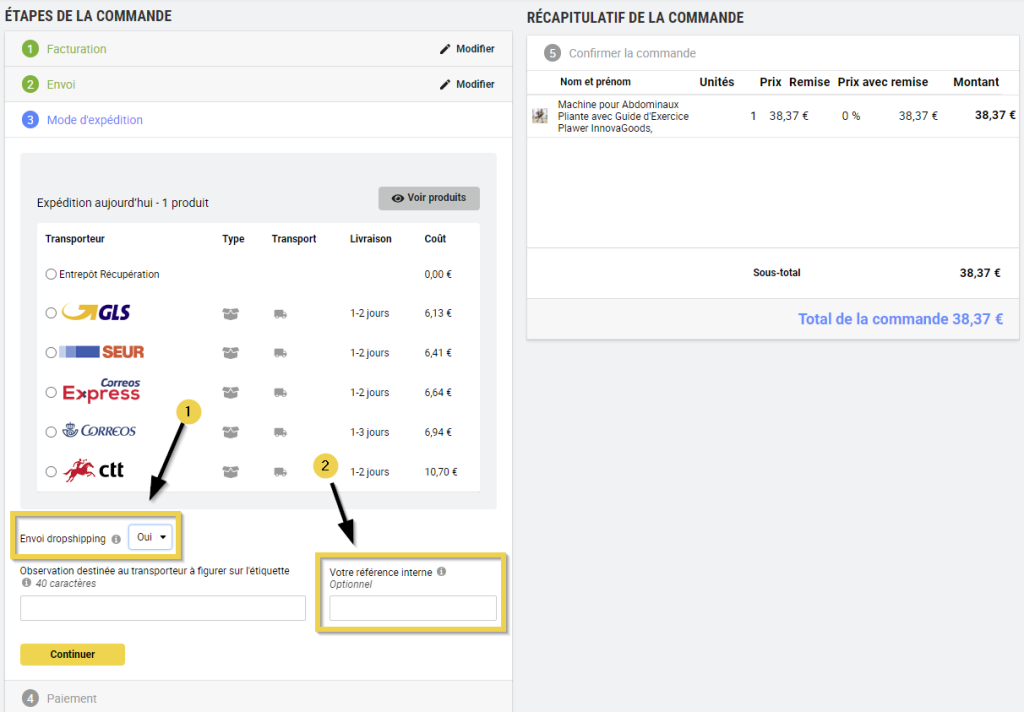Open the Mode d'expédition step header
Image resolution: width=1024 pixels, height=712 pixels.
point(94,120)
